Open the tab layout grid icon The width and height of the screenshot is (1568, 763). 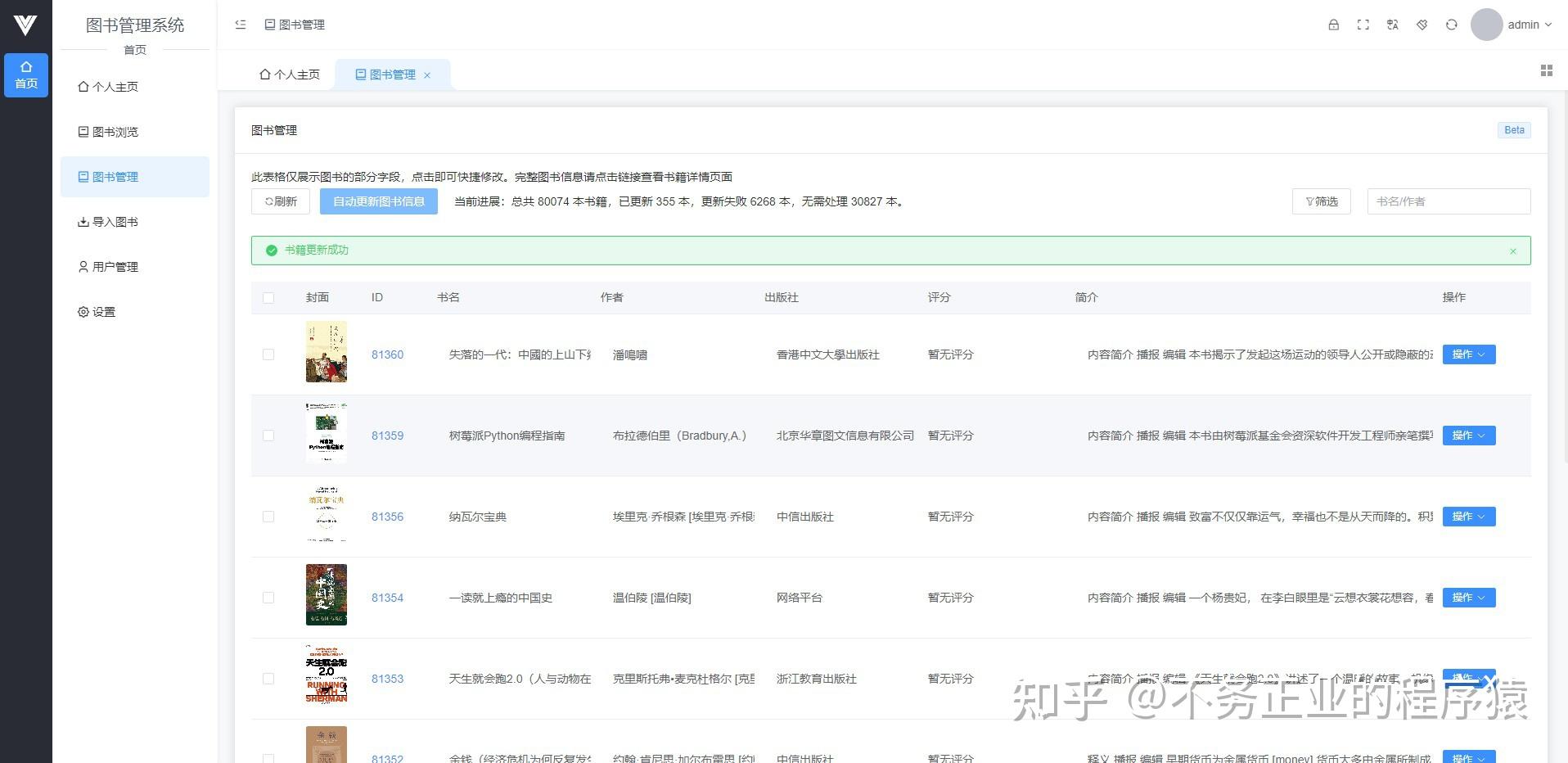(x=1546, y=71)
